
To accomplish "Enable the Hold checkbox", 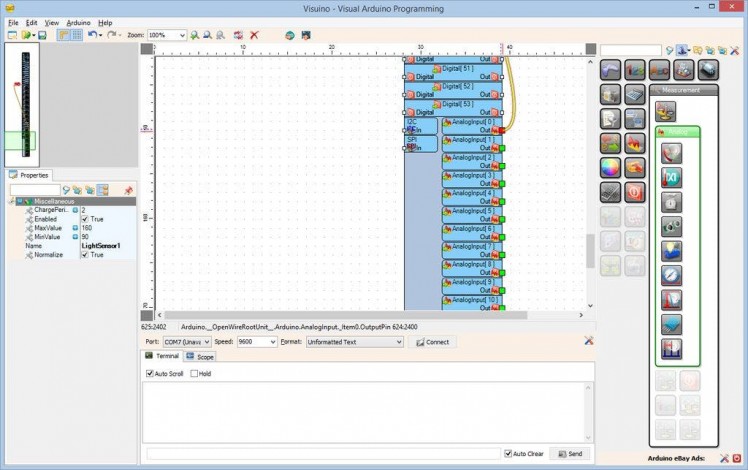I will click(x=194, y=374).
